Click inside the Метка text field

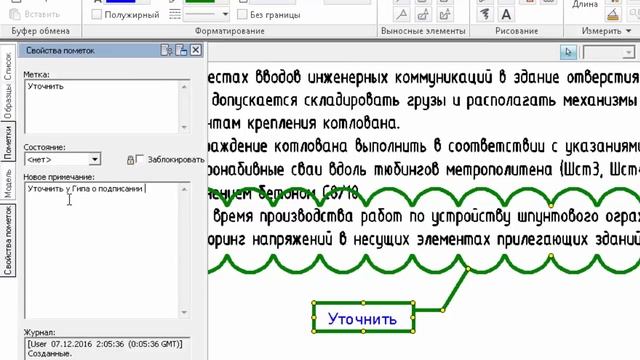102,107
